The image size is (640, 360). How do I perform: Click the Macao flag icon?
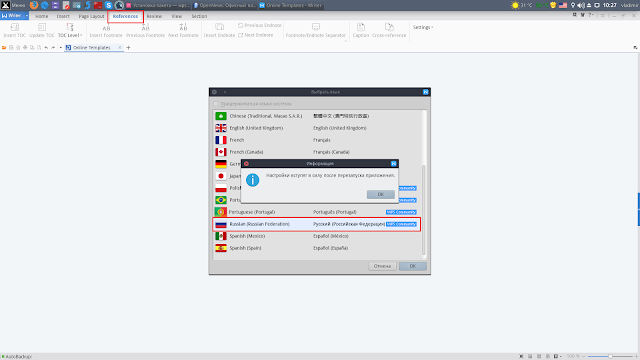click(x=221, y=116)
